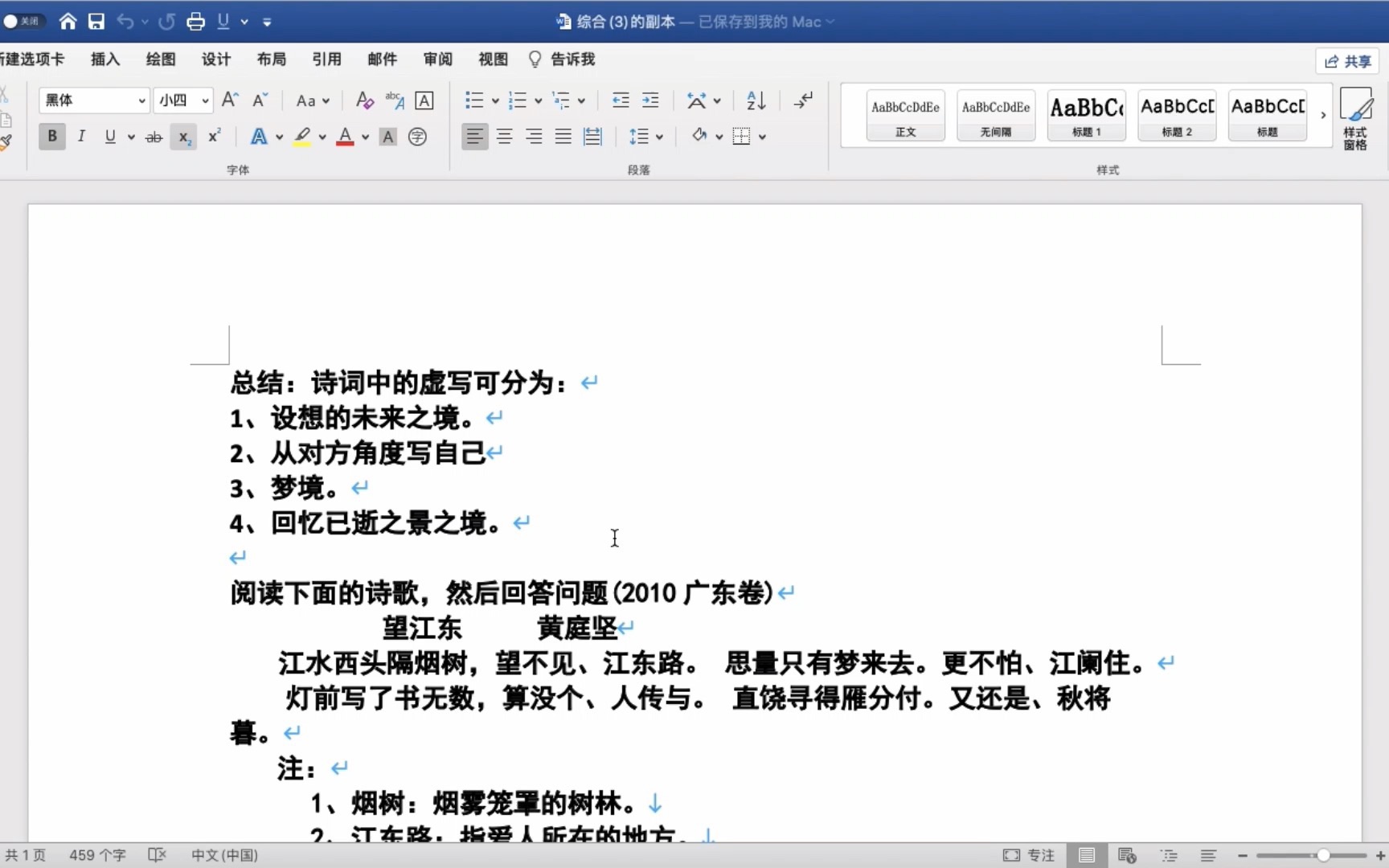1389x868 pixels.
Task: Open the 绘图 ribbon tab
Action: tap(161, 59)
